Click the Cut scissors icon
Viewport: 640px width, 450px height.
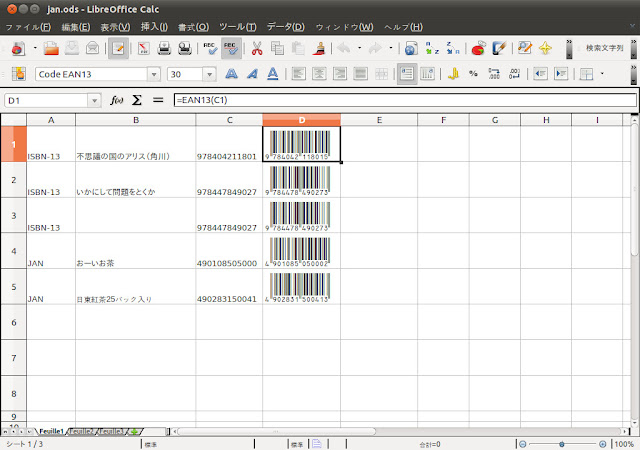click(x=257, y=49)
